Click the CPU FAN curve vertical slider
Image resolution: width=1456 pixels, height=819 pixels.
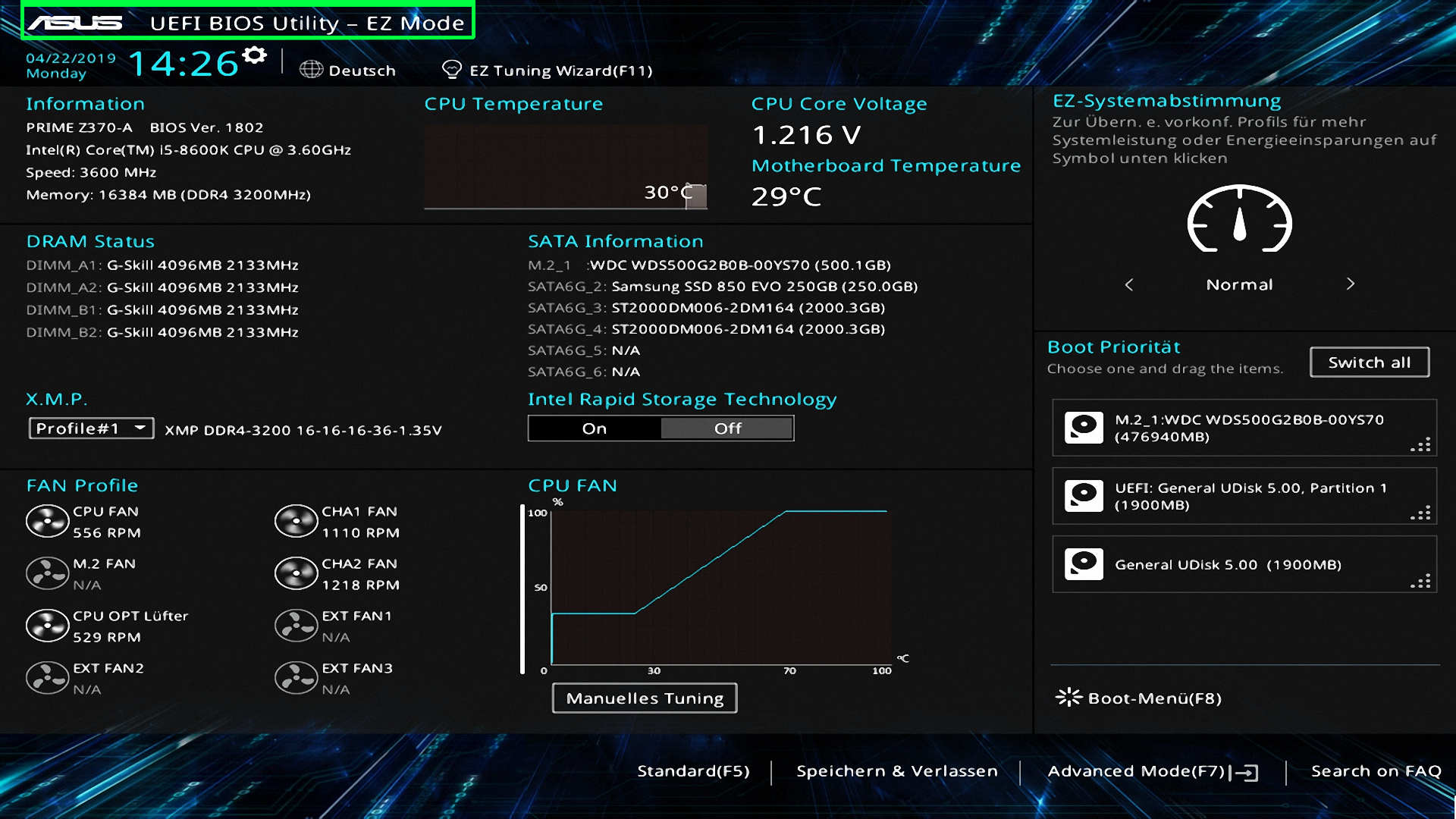click(522, 589)
